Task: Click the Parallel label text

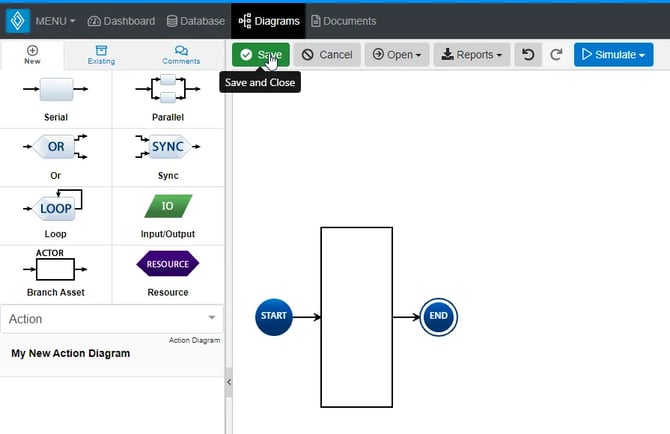Action: pyautogui.click(x=168, y=117)
